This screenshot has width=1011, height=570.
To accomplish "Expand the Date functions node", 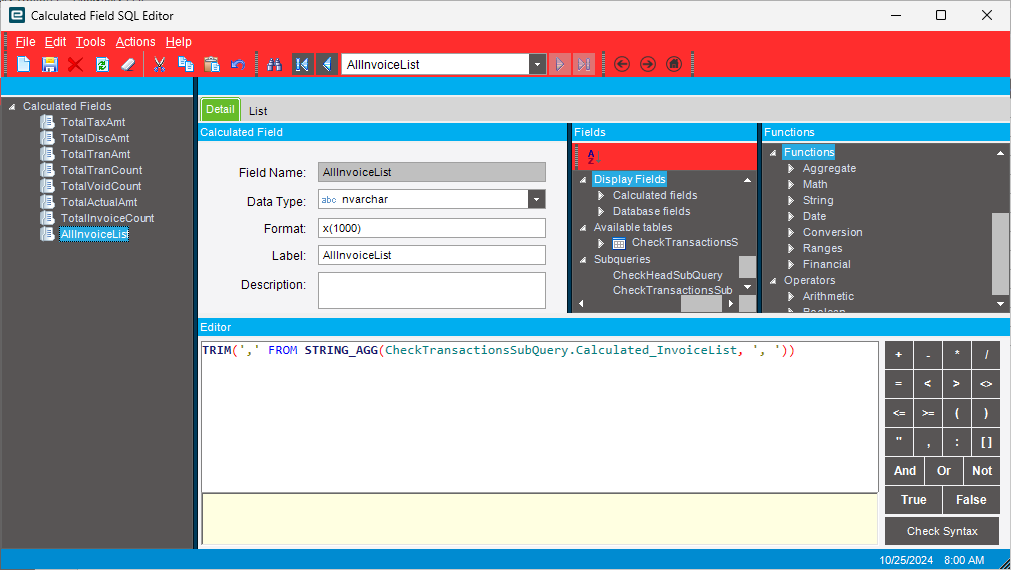I will (x=791, y=217).
